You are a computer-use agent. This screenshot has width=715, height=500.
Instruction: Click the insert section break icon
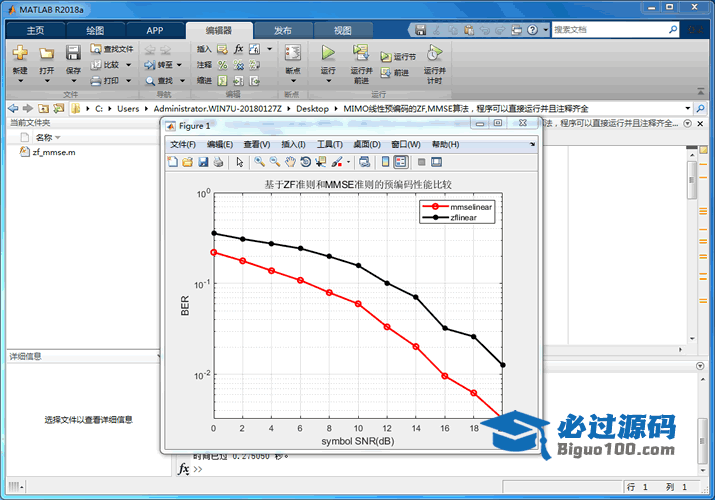(222, 49)
